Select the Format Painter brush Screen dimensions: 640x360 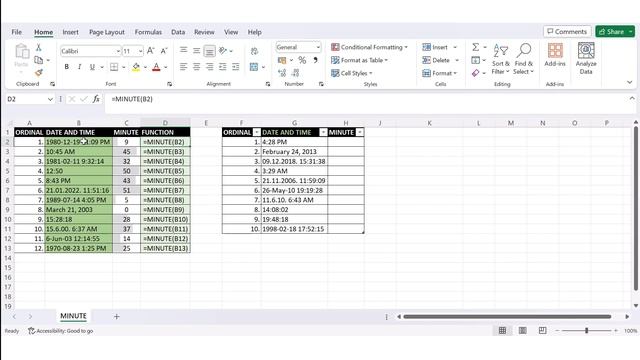pos(39,73)
